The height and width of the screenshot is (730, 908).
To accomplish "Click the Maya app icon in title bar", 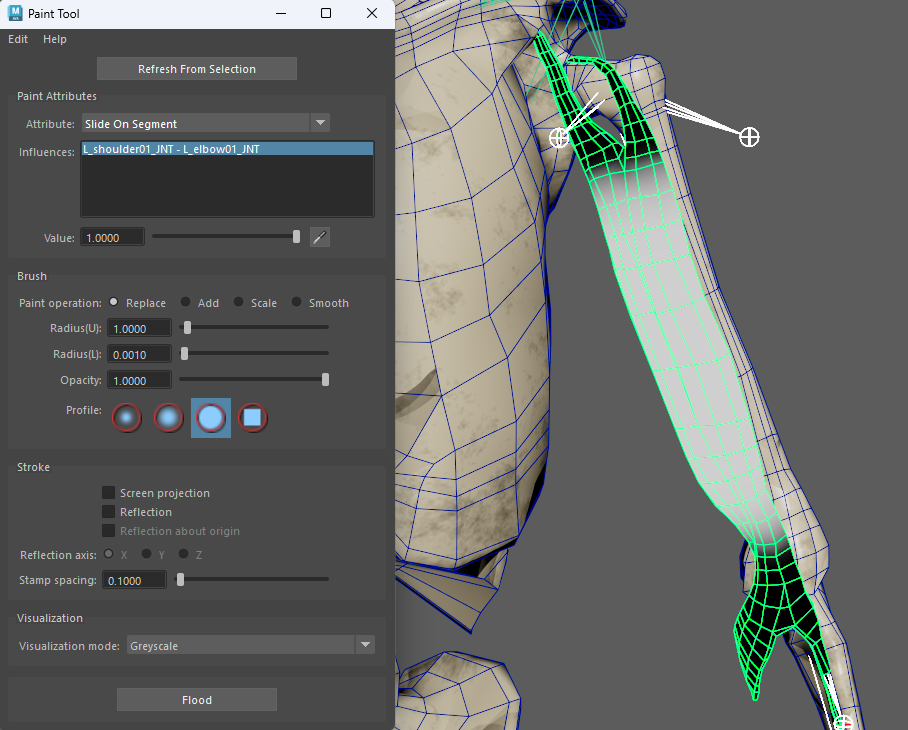I will (16, 14).
